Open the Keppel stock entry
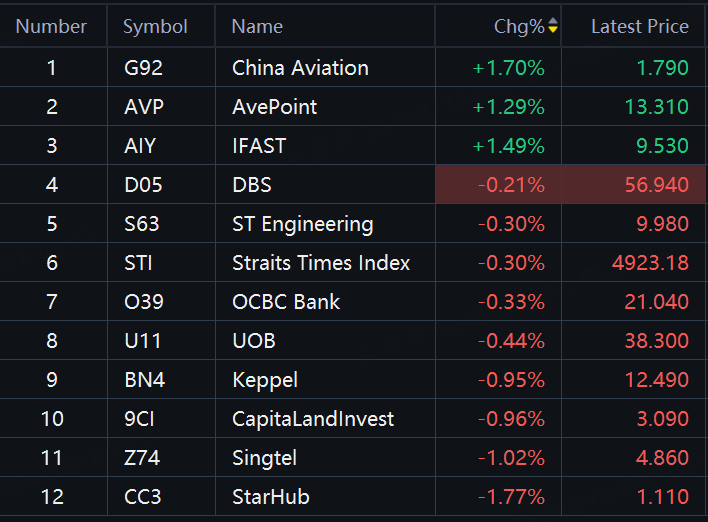The image size is (708, 522). (265, 380)
